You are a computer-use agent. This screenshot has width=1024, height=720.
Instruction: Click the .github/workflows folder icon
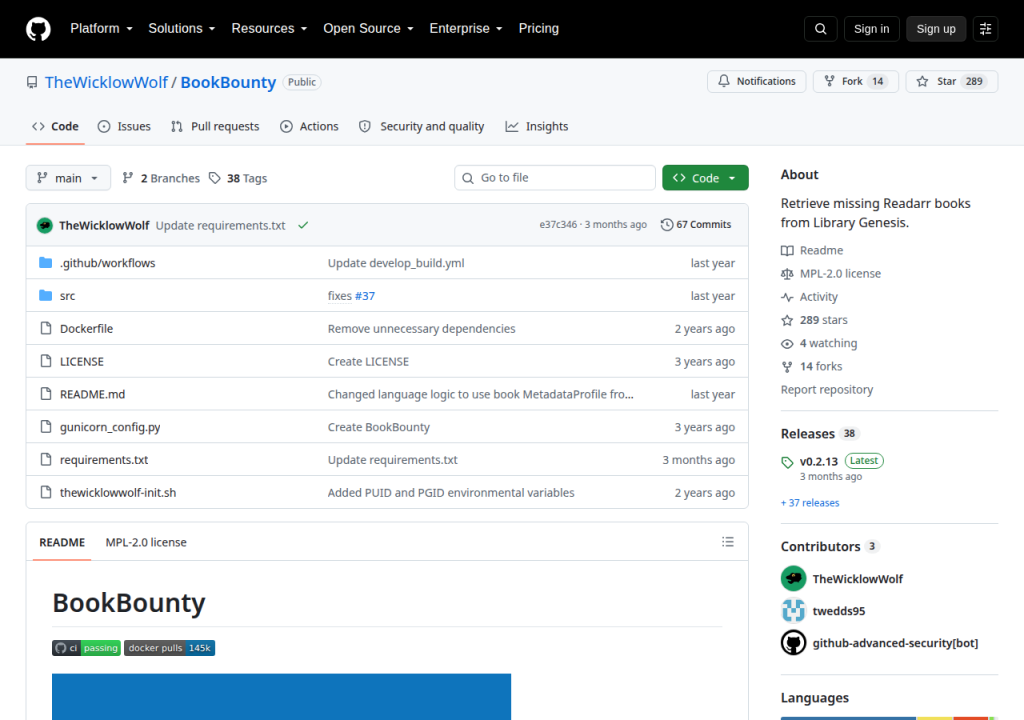click(46, 263)
